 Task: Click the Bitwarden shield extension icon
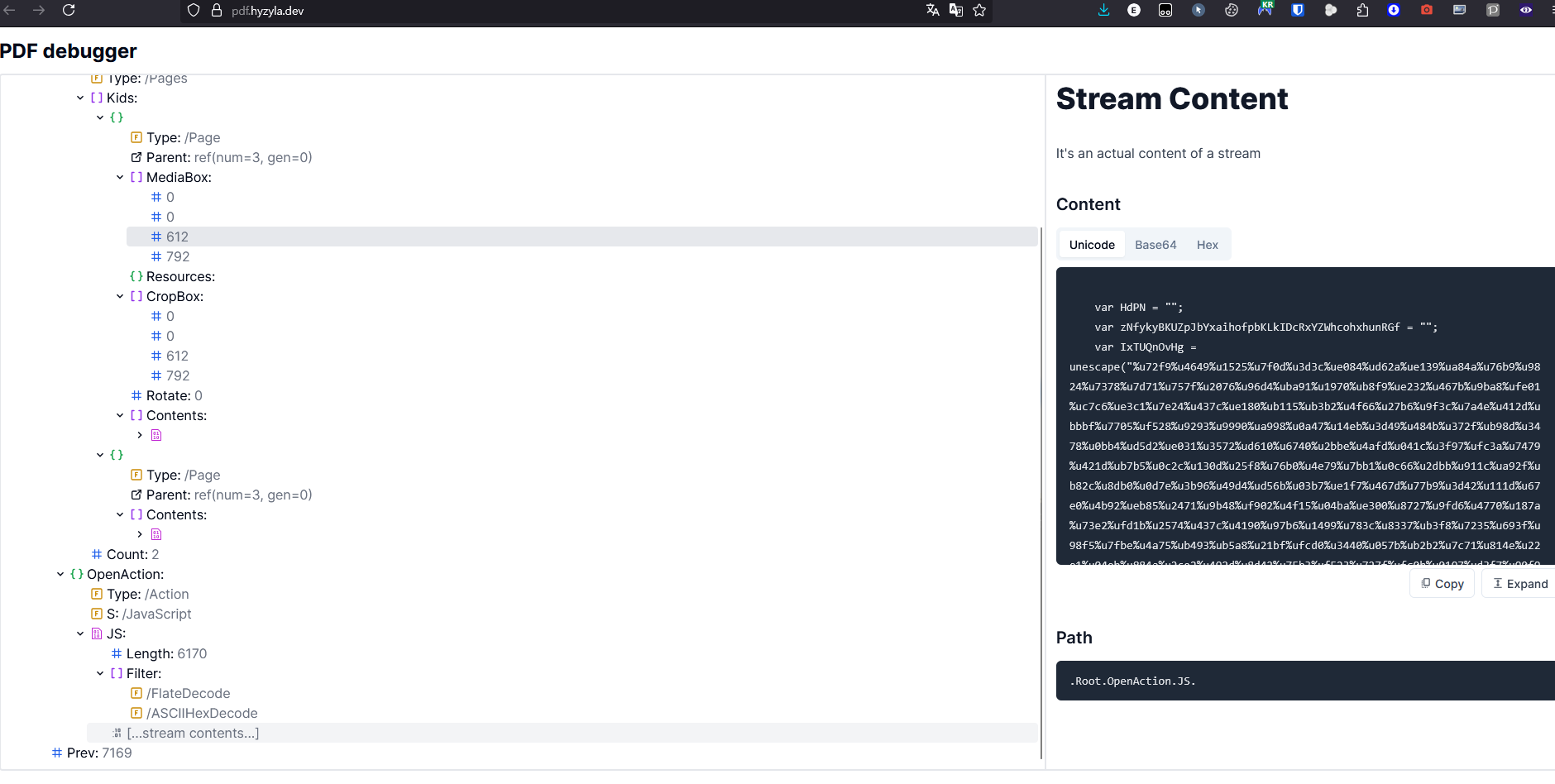tap(1298, 10)
